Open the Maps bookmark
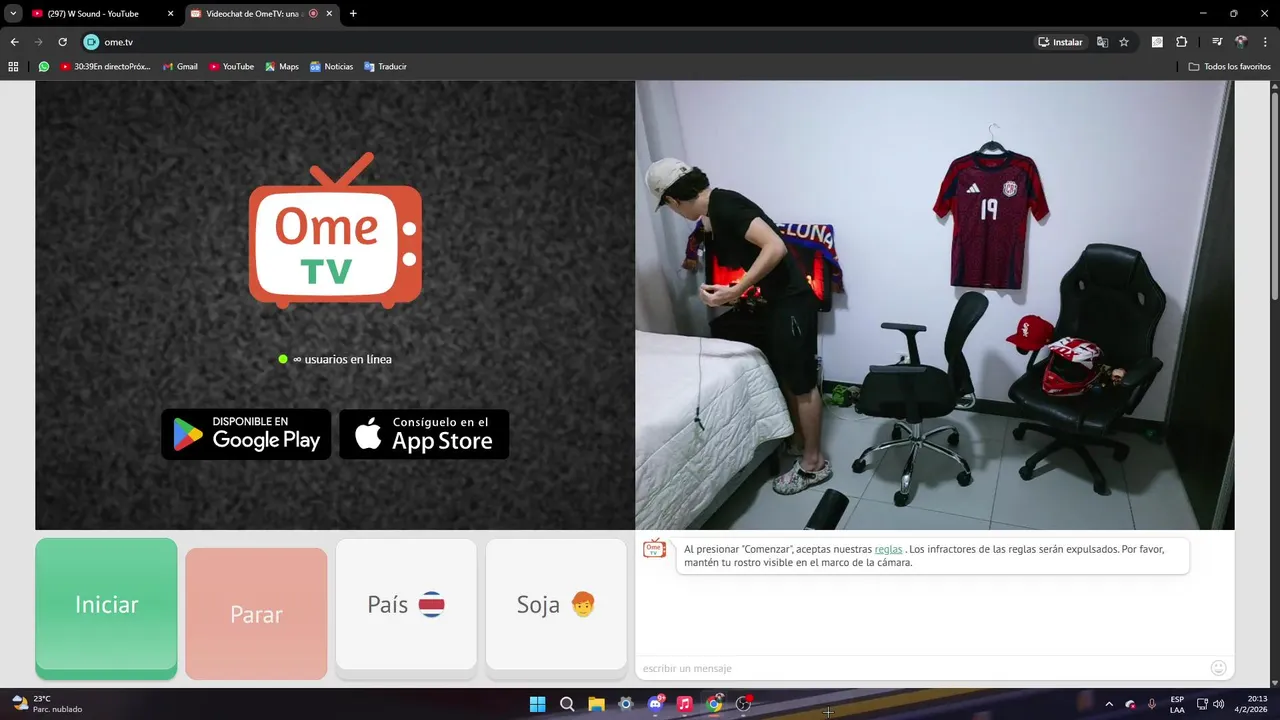1280x720 pixels. [x=282, y=67]
